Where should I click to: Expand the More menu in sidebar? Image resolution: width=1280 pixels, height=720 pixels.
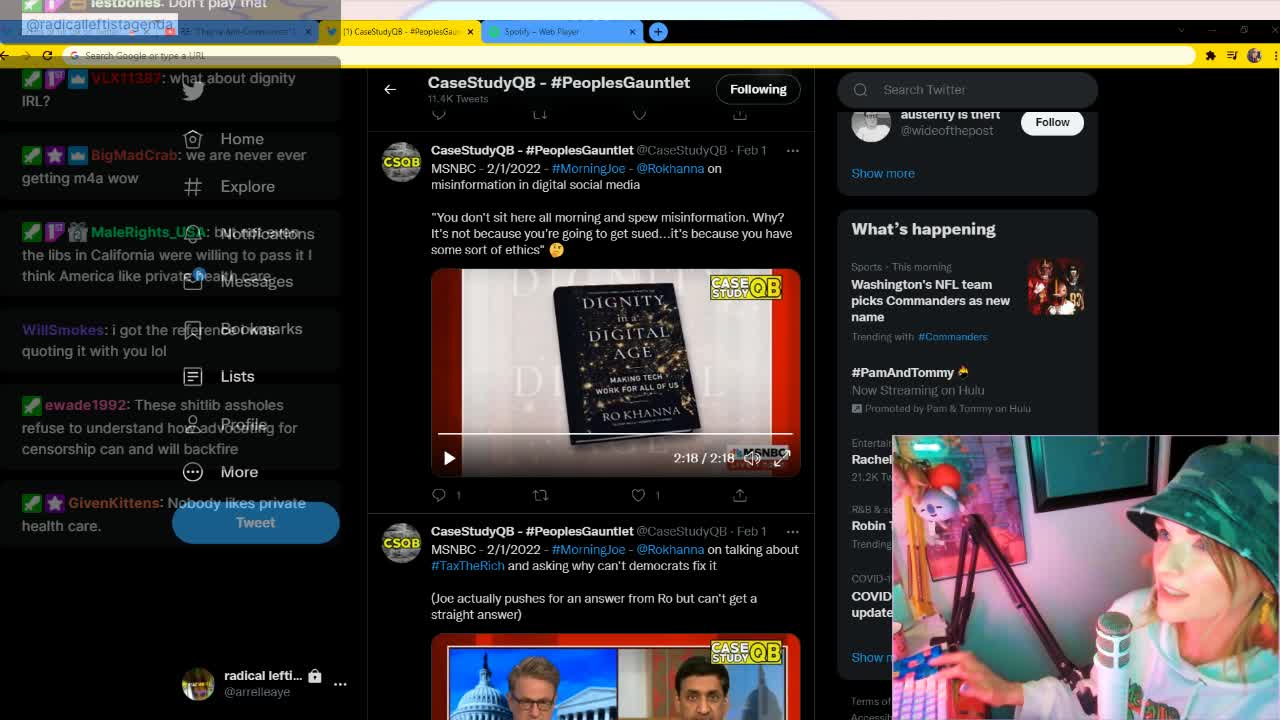(x=222, y=472)
